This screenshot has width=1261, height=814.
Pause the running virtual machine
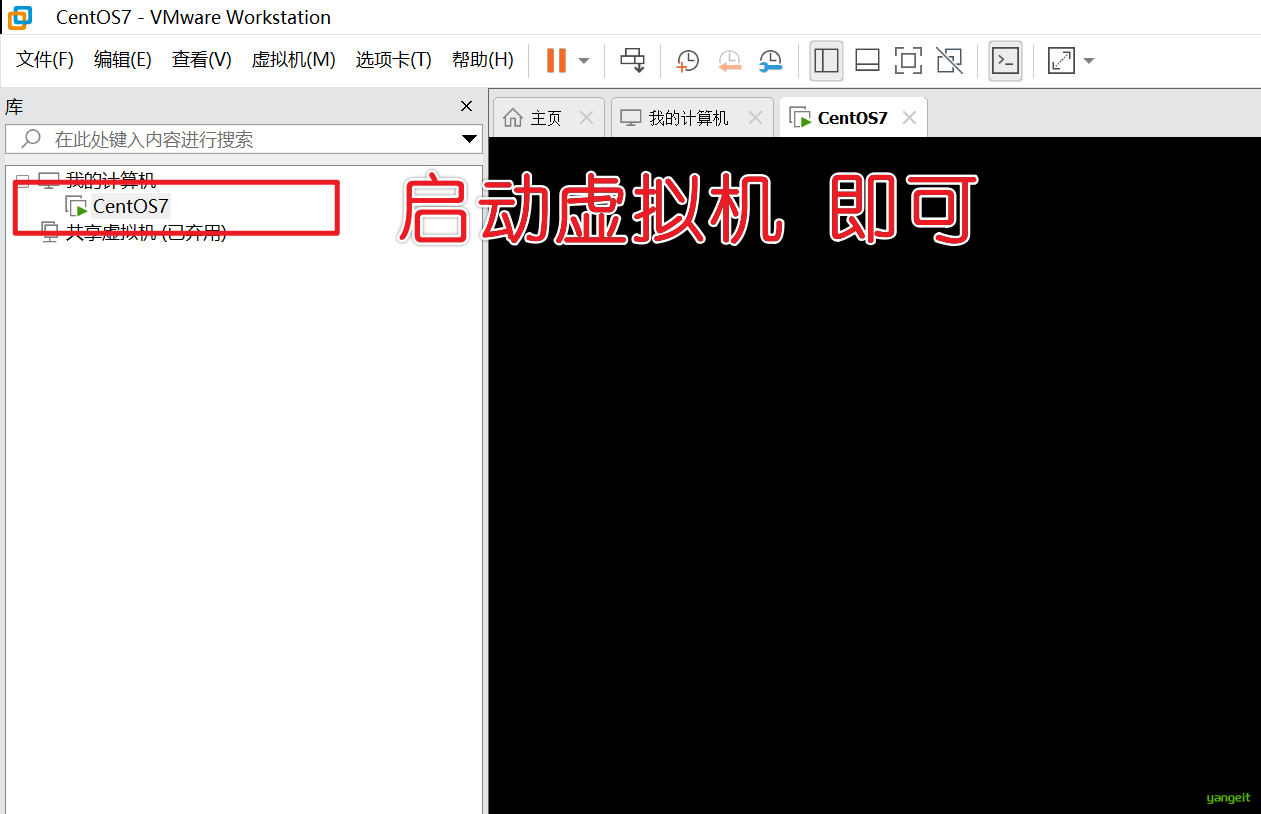(x=556, y=61)
